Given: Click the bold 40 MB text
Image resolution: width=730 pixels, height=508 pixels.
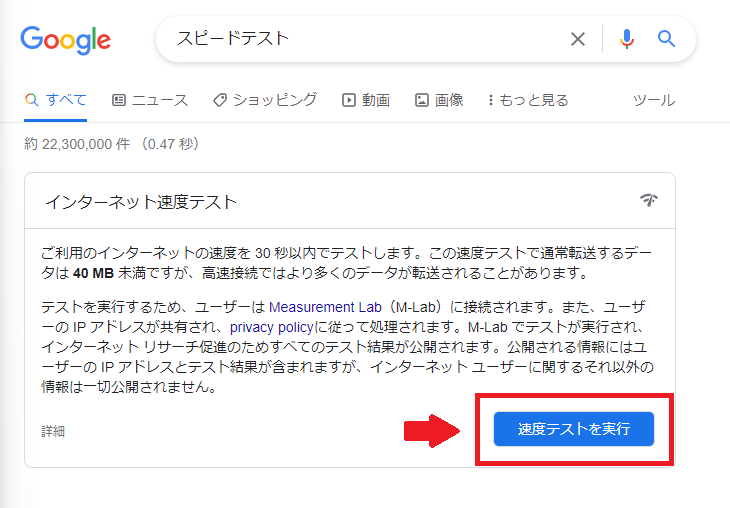Looking at the screenshot, I should (93, 273).
